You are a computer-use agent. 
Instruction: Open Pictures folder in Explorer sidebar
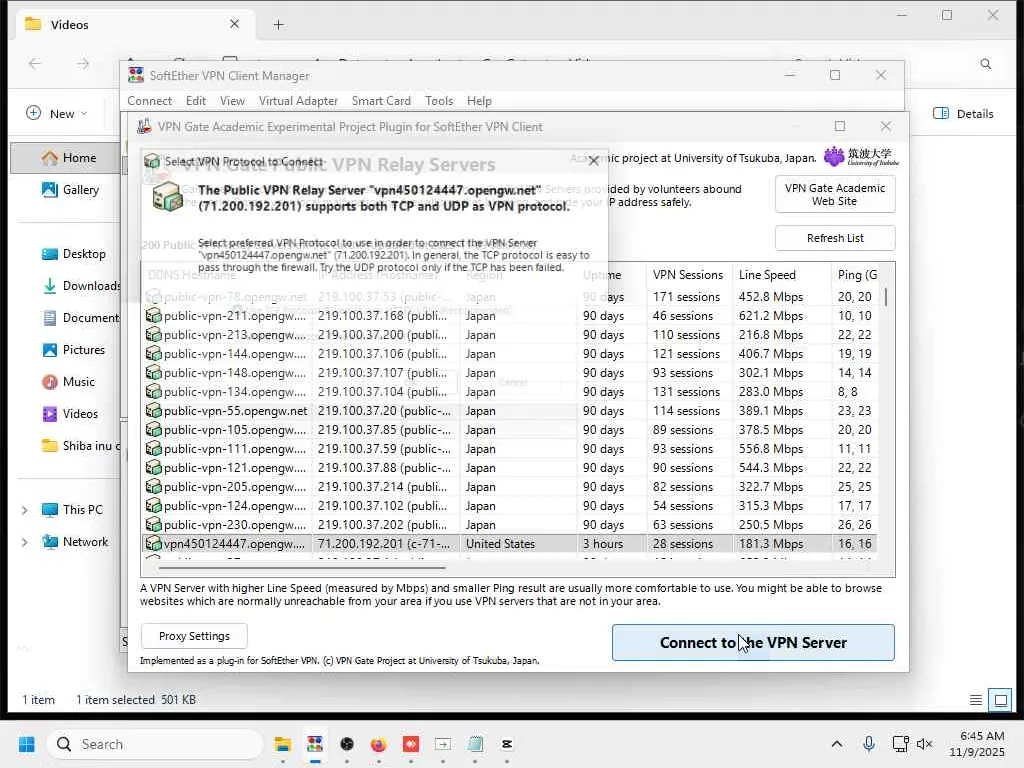point(72,349)
